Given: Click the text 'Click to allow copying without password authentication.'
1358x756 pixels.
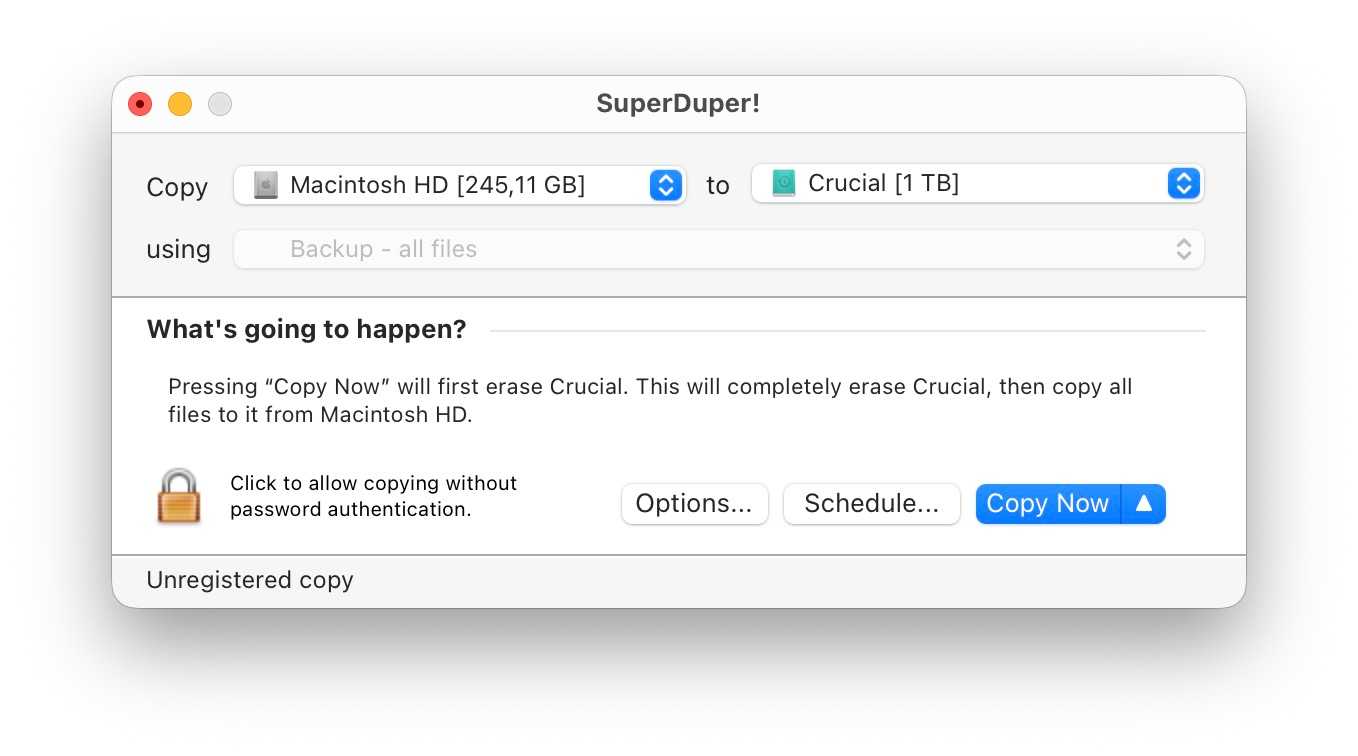Looking at the screenshot, I should click(x=374, y=496).
